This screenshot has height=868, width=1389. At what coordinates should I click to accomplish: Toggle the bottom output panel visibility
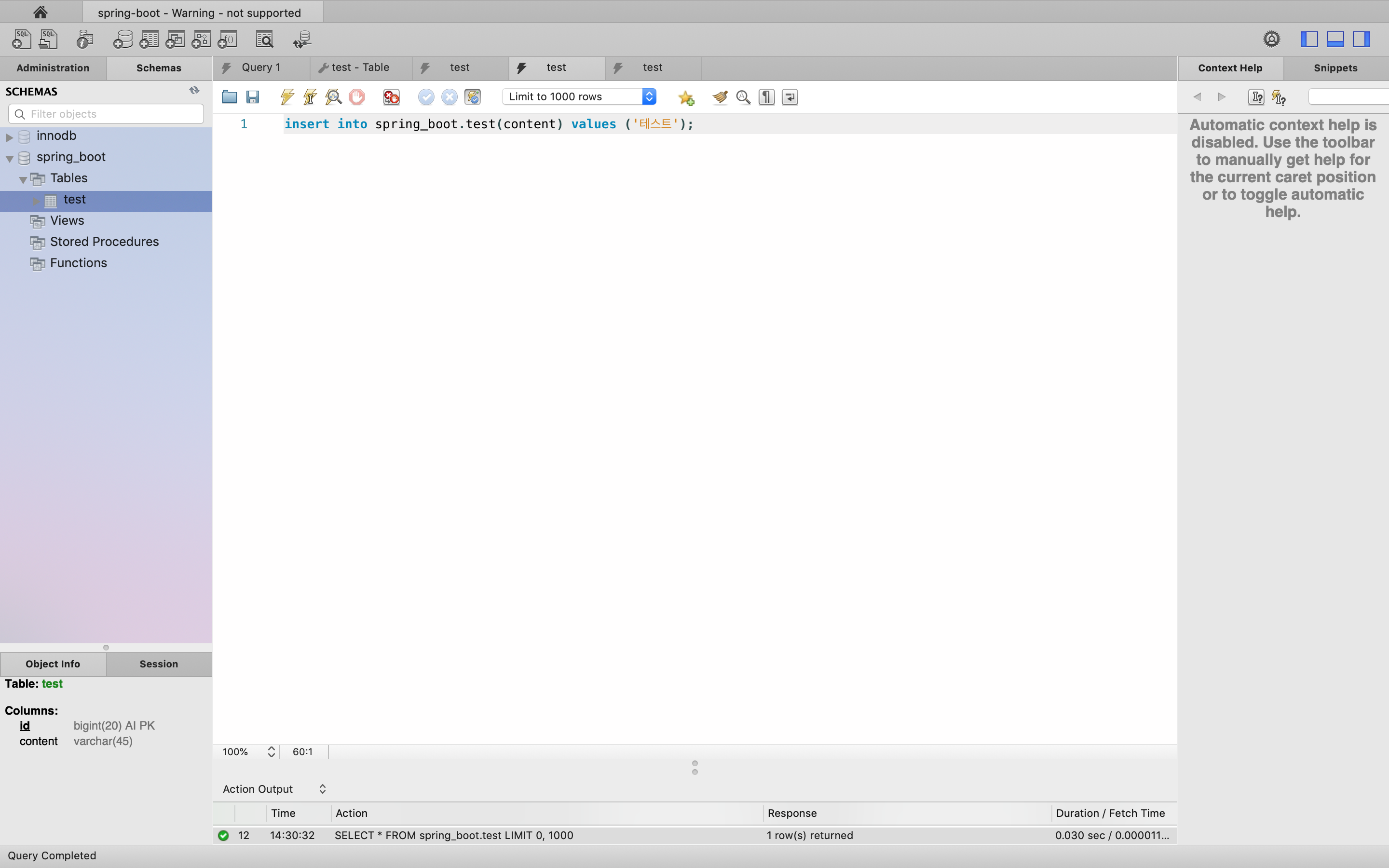click(1335, 39)
